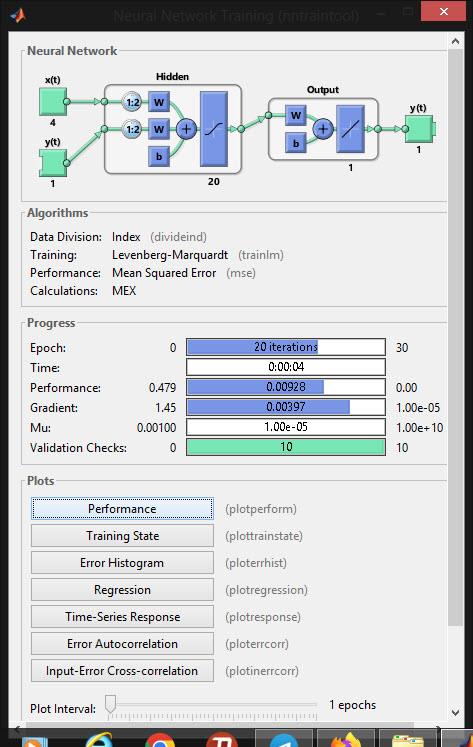This screenshot has height=747, width=473.
Task: Click the 1.45 starting gradient value
Action: coord(166,408)
